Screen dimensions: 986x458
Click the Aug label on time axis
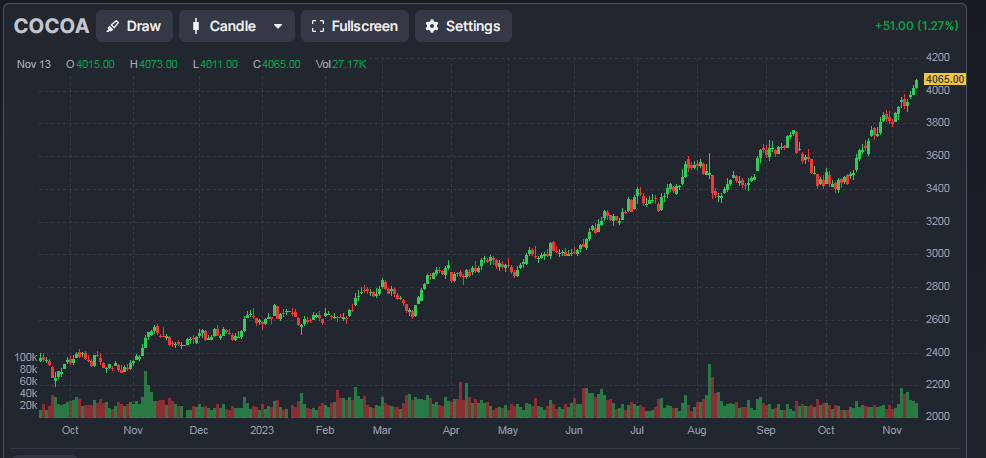tap(697, 430)
